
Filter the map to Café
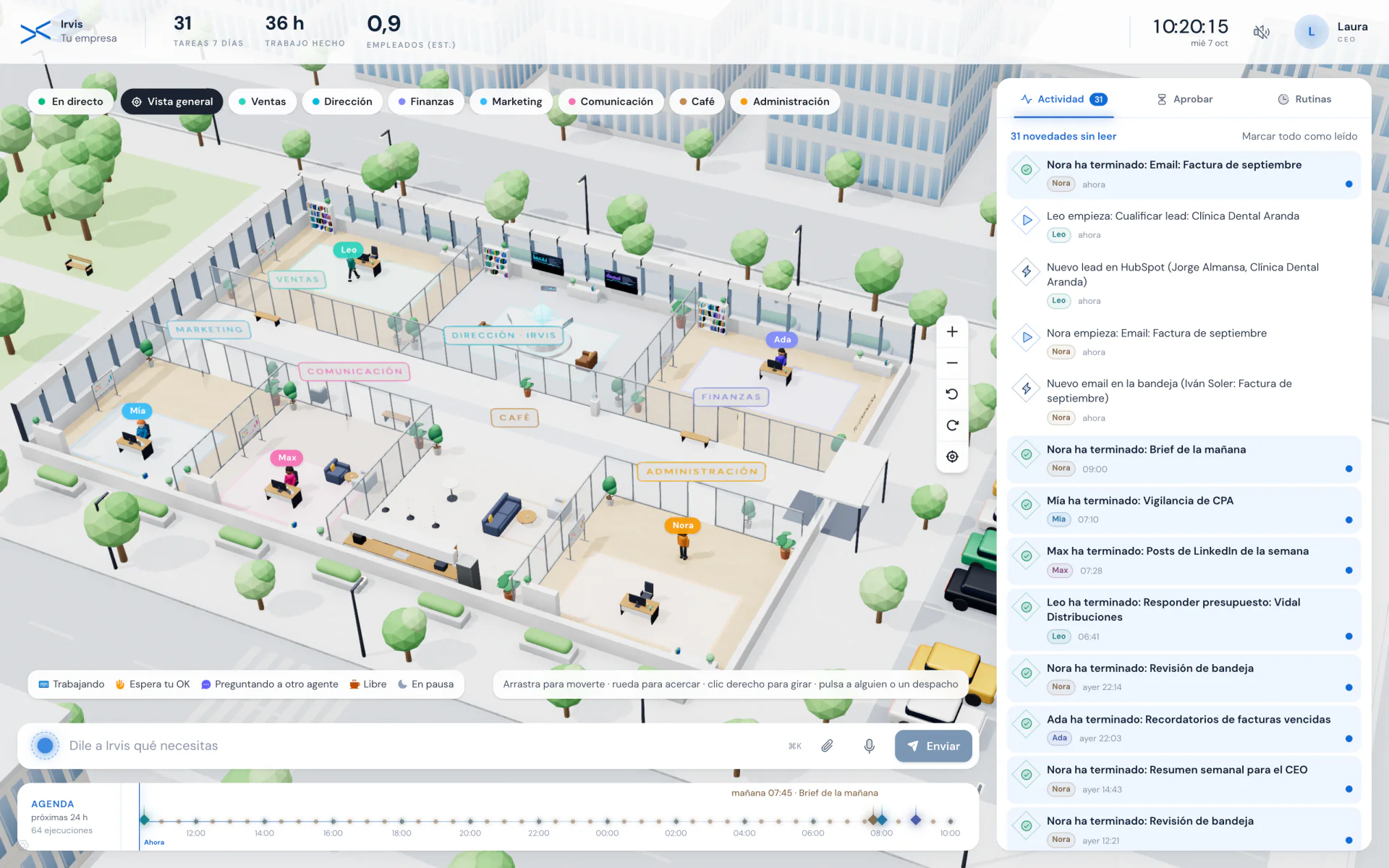point(697,101)
